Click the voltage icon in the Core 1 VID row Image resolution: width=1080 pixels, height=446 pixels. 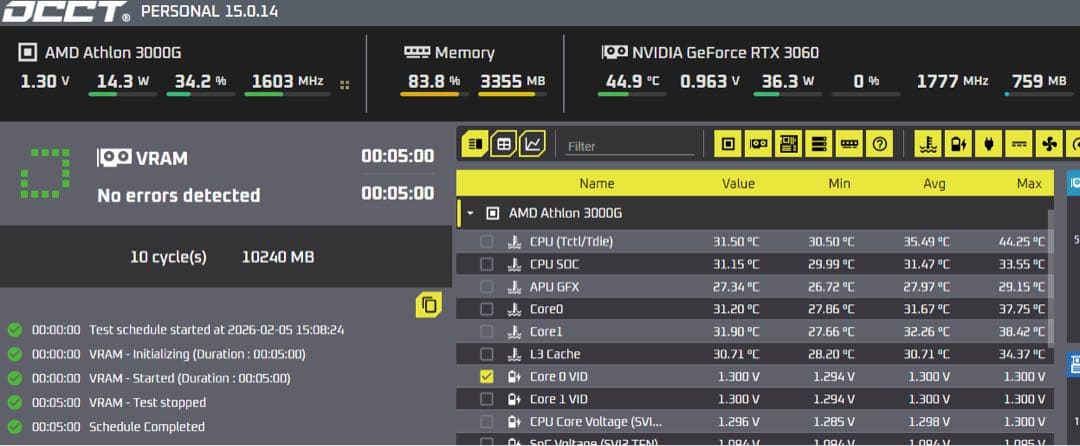click(x=515, y=399)
